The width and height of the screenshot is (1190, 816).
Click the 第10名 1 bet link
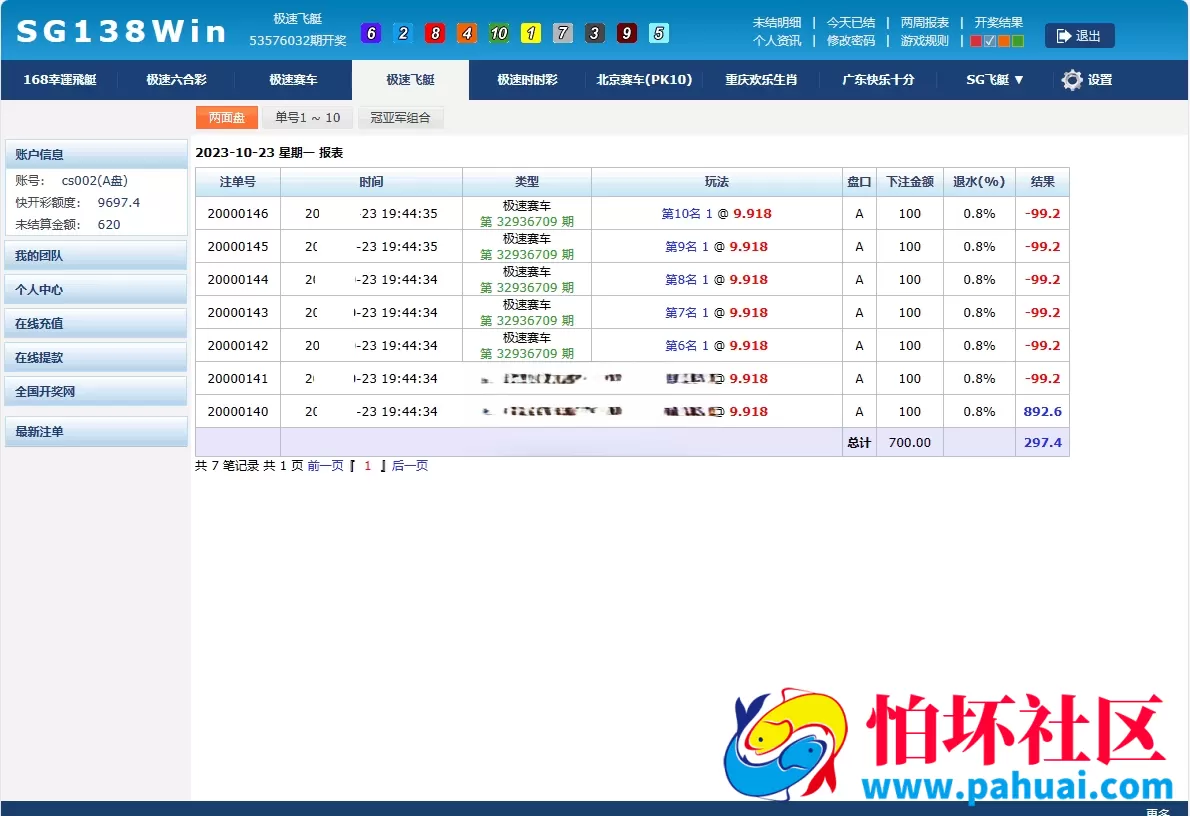[687, 213]
